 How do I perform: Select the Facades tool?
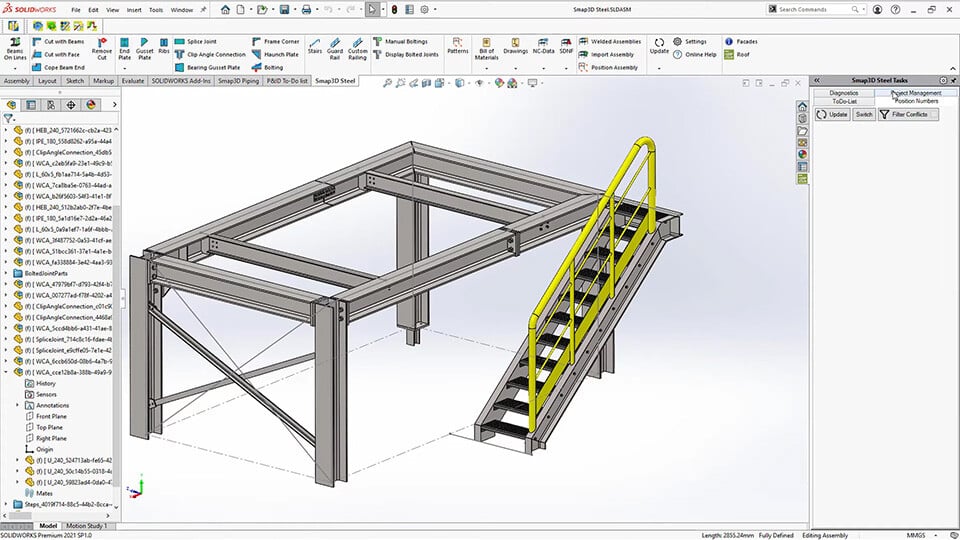coord(741,42)
